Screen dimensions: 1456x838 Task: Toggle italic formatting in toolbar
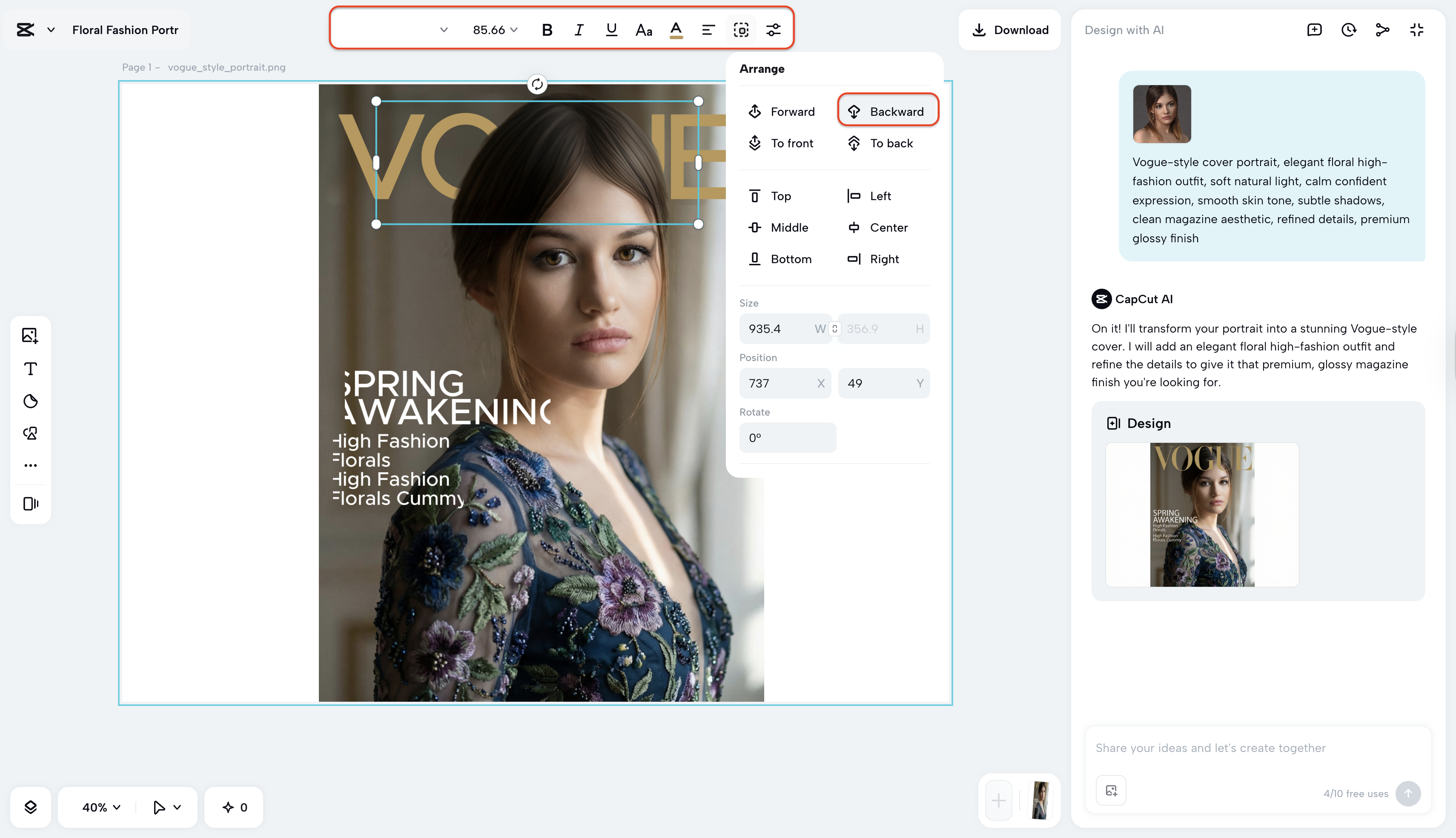click(x=578, y=30)
